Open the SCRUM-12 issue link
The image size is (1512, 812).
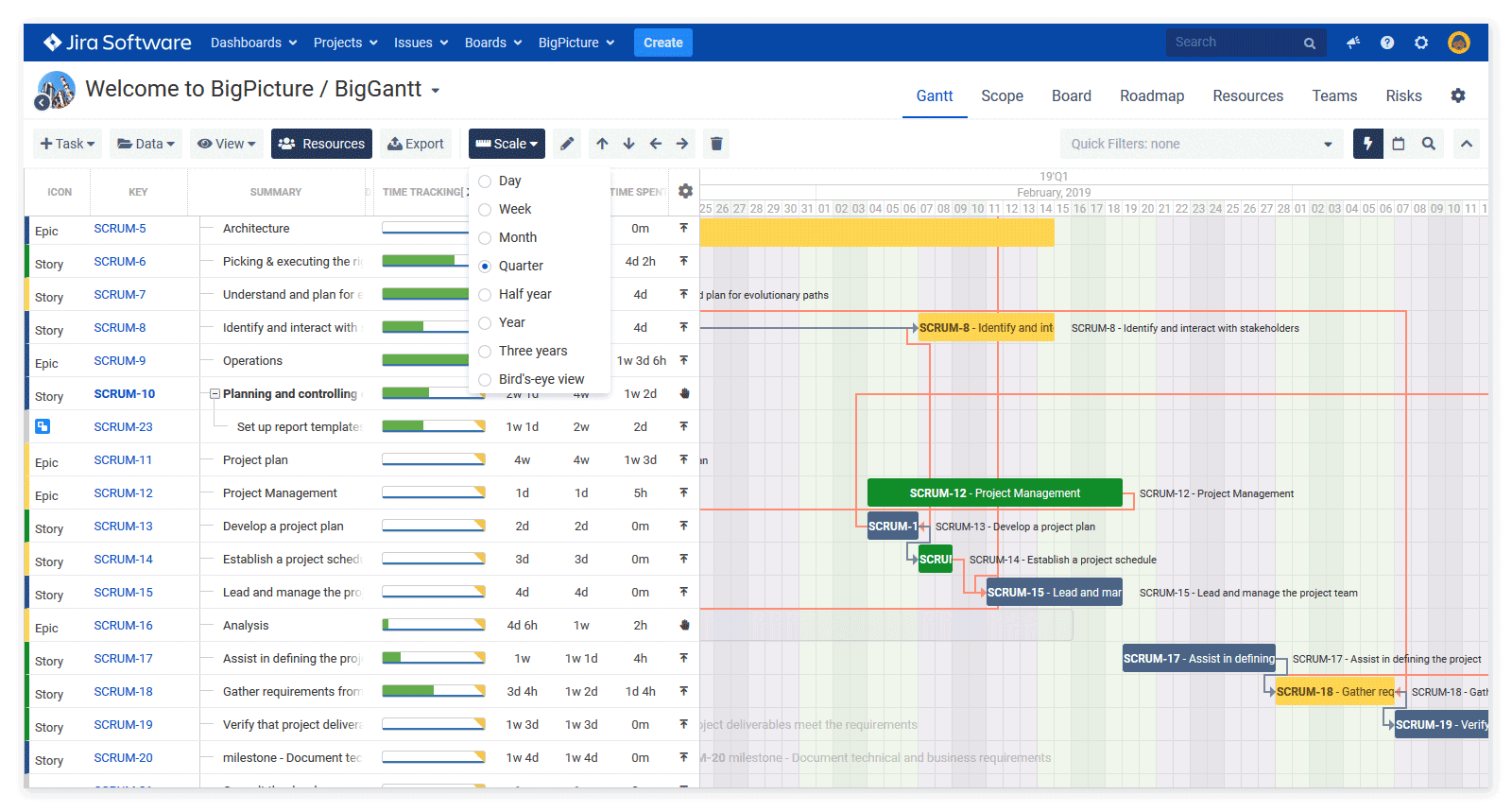point(123,493)
